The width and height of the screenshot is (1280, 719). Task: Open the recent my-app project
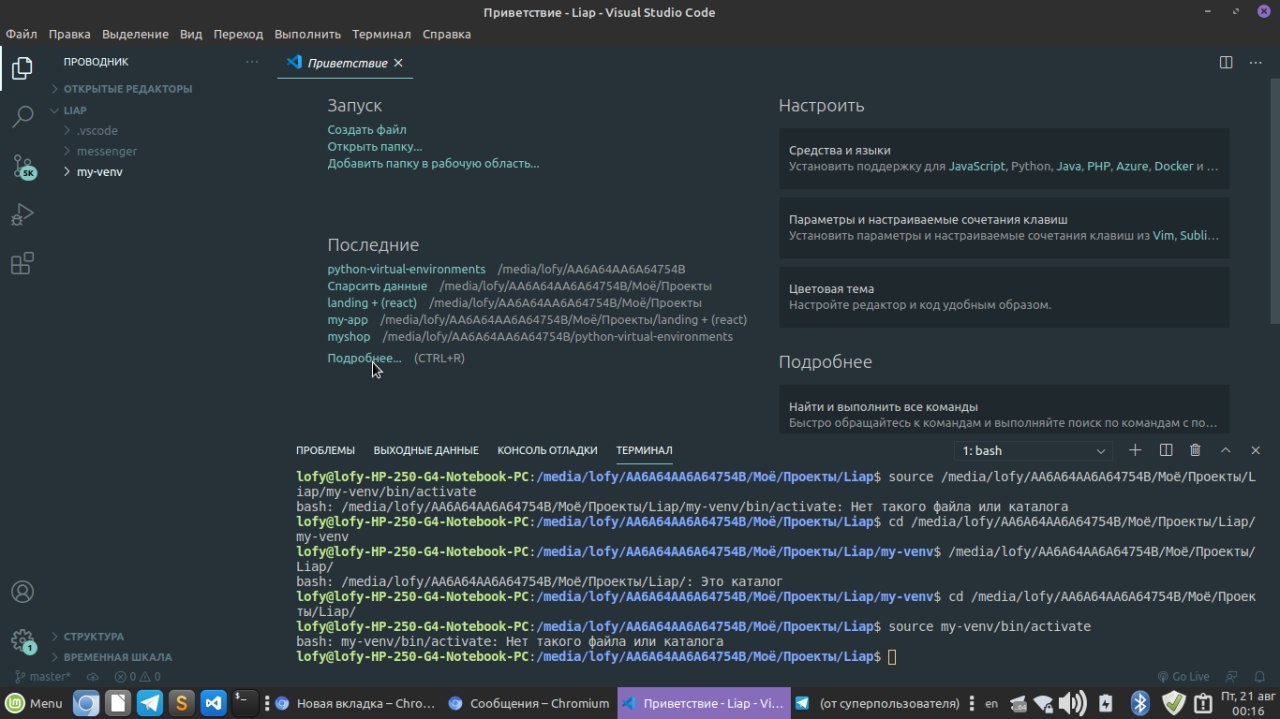coord(348,320)
